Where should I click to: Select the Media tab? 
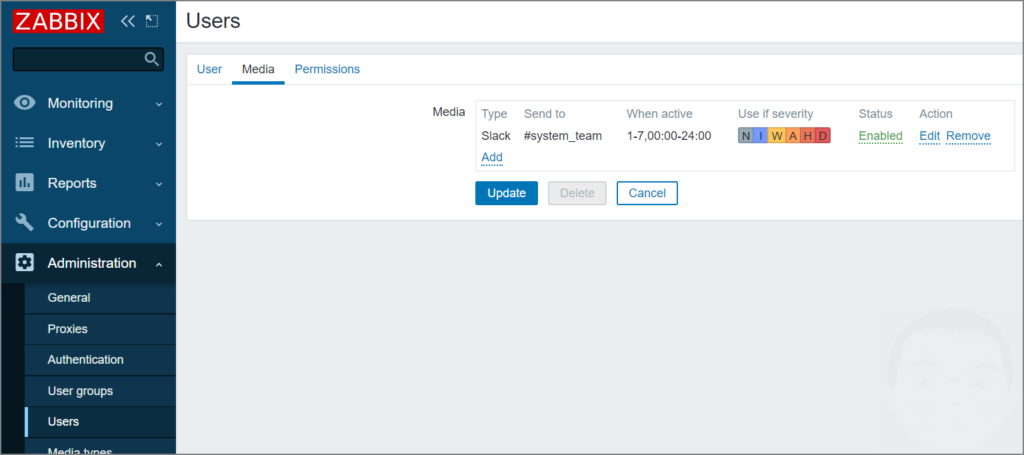(258, 69)
